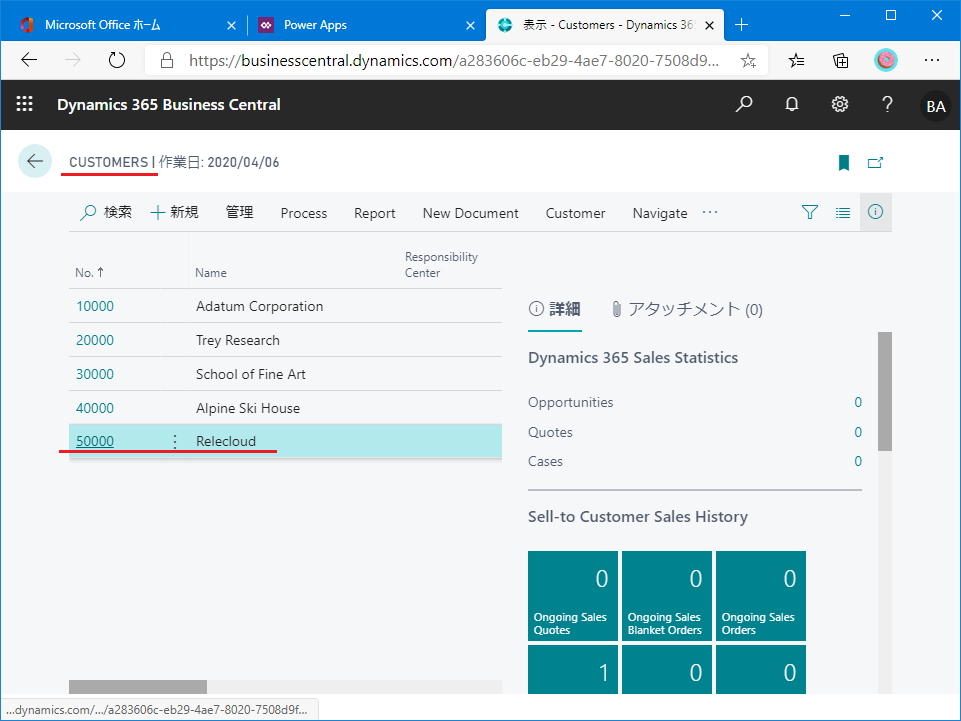The width and height of the screenshot is (961, 721).
Task: Open the app launcher waffle icon
Action: coord(25,104)
